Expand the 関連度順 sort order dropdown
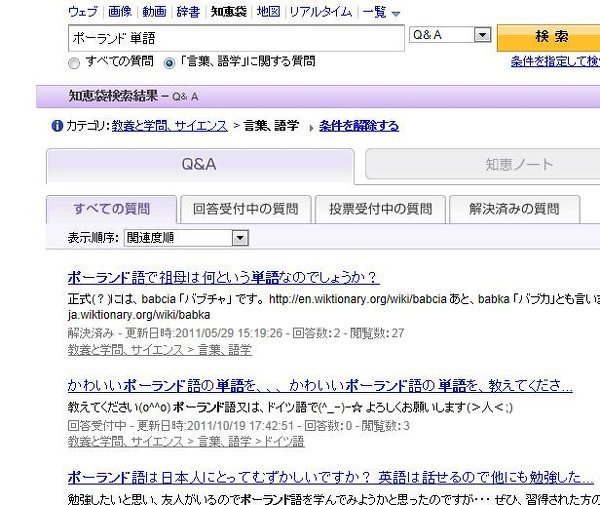Screen dimensions: 600x505 pyautogui.click(x=239, y=238)
